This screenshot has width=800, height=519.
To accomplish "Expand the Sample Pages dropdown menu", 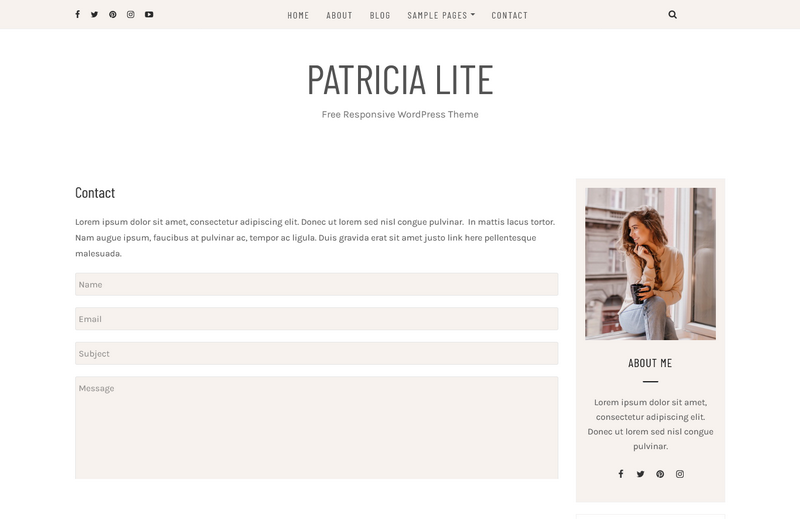I will (x=441, y=15).
